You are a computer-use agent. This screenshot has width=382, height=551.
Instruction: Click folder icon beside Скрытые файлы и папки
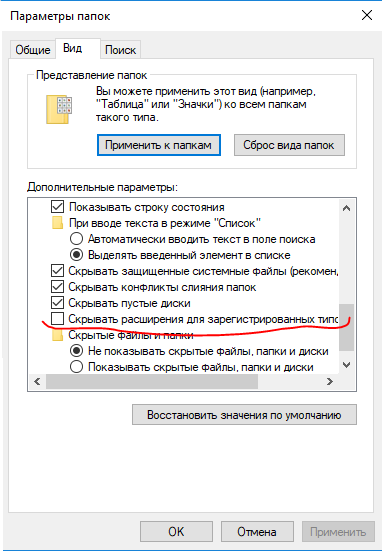pos(57,335)
